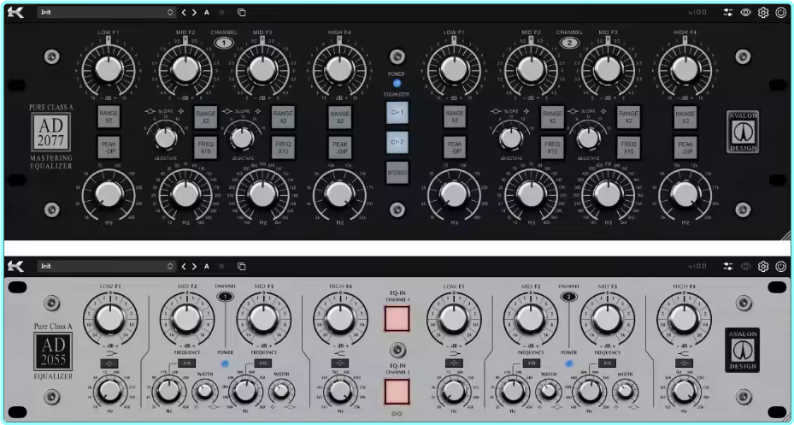Screen dimensions: 794x425
Task: Click Channel 2 MID F3 gain knob on AD 2077
Action: 608,69
